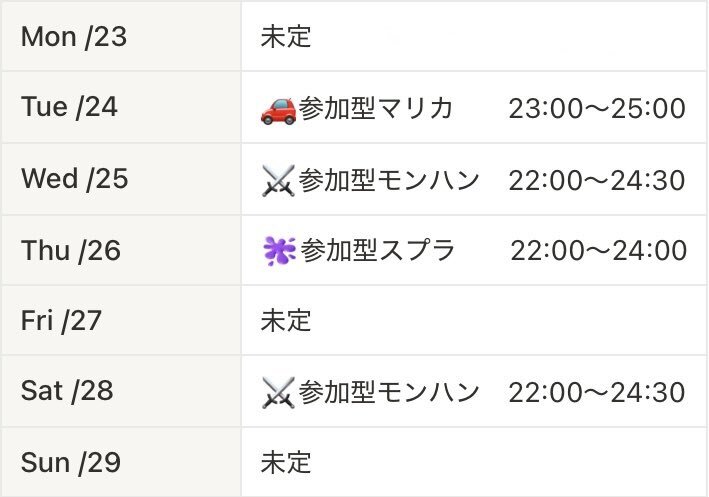
Task: Select the Sat /28 date cell
Action: pyautogui.click(x=121, y=391)
